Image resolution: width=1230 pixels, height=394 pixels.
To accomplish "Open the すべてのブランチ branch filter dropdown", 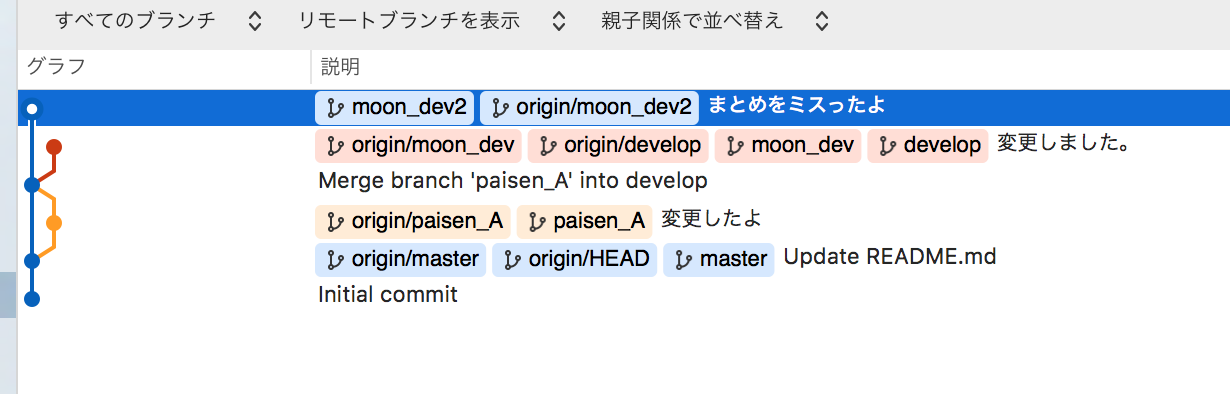I will coord(158,21).
